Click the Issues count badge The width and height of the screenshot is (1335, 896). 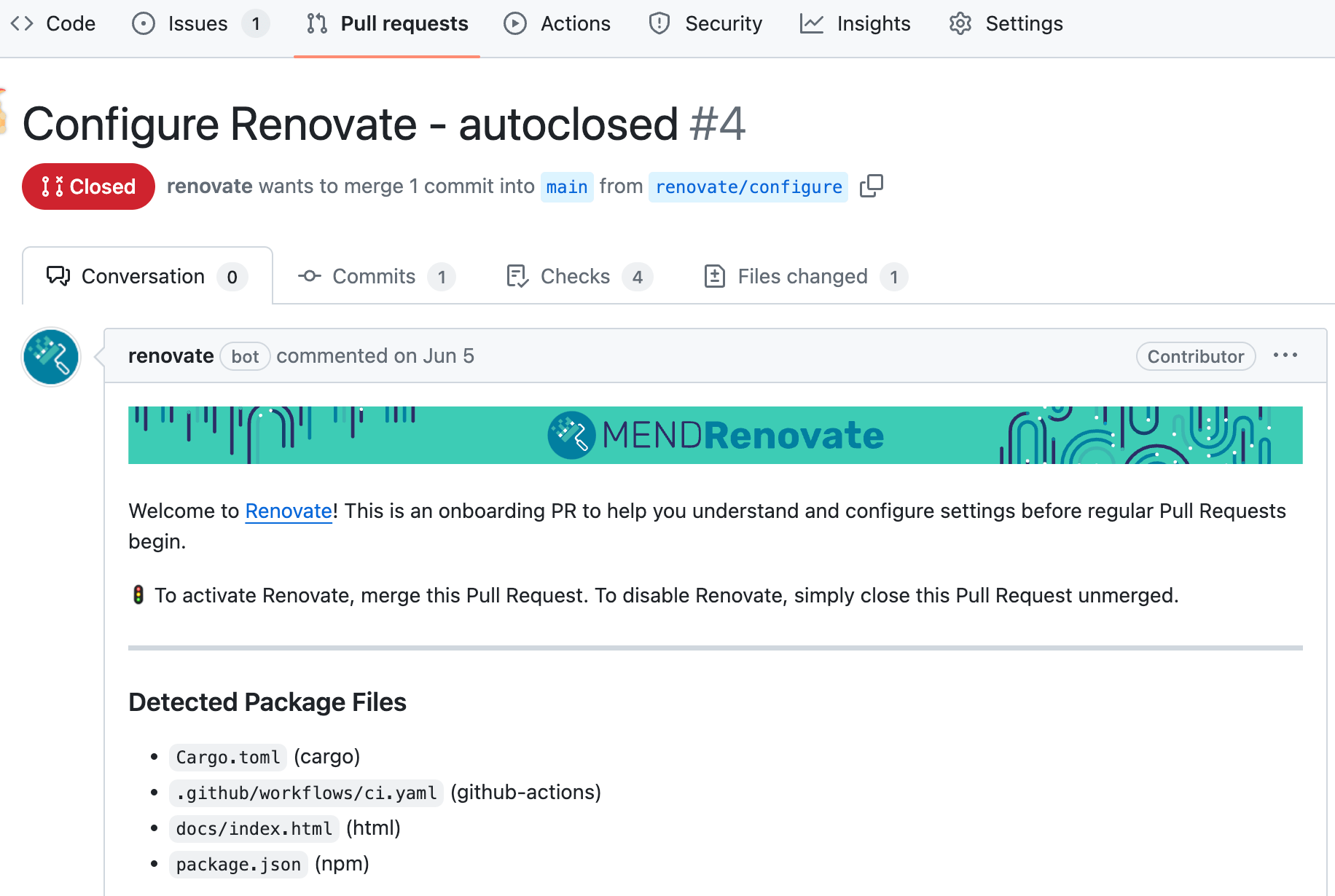[256, 23]
